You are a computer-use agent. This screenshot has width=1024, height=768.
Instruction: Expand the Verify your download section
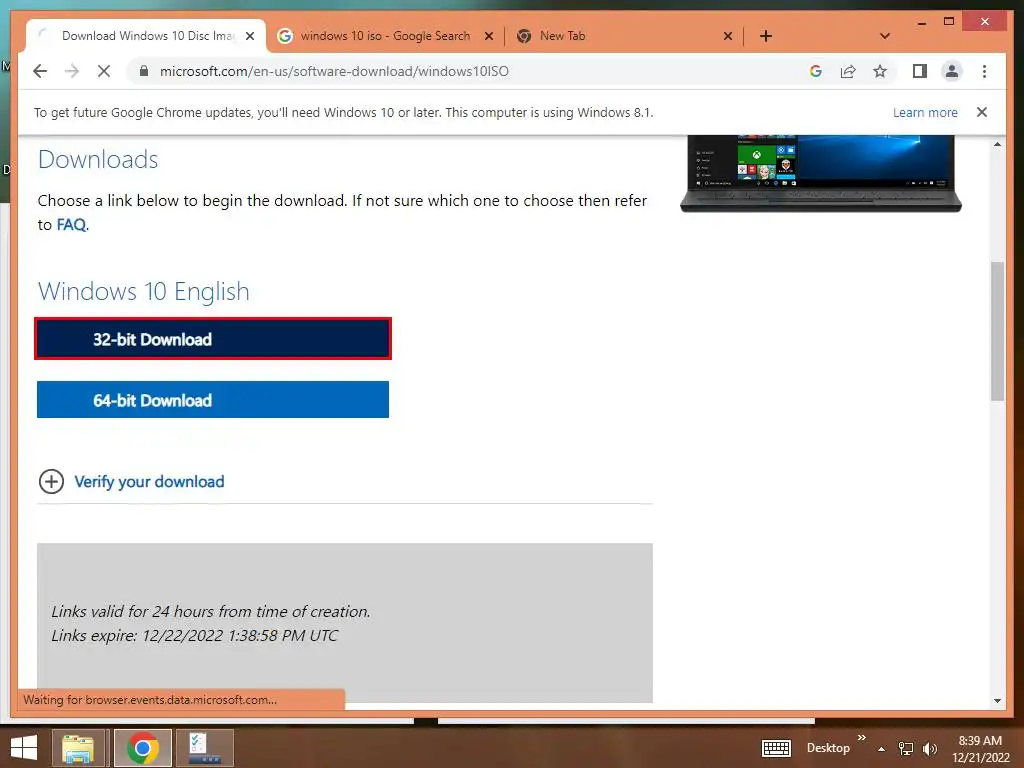149,481
